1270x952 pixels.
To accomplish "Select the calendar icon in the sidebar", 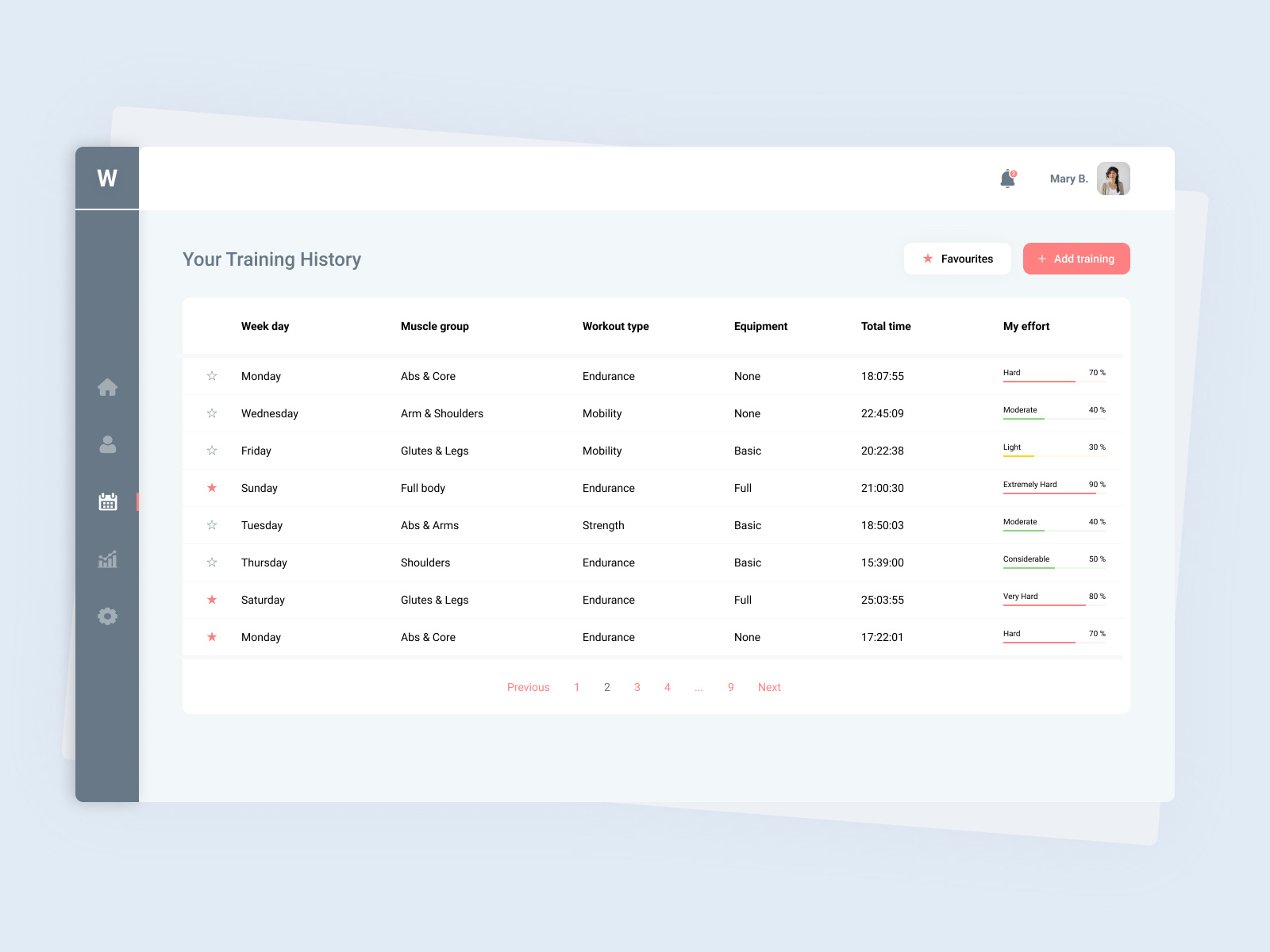I will click(107, 501).
